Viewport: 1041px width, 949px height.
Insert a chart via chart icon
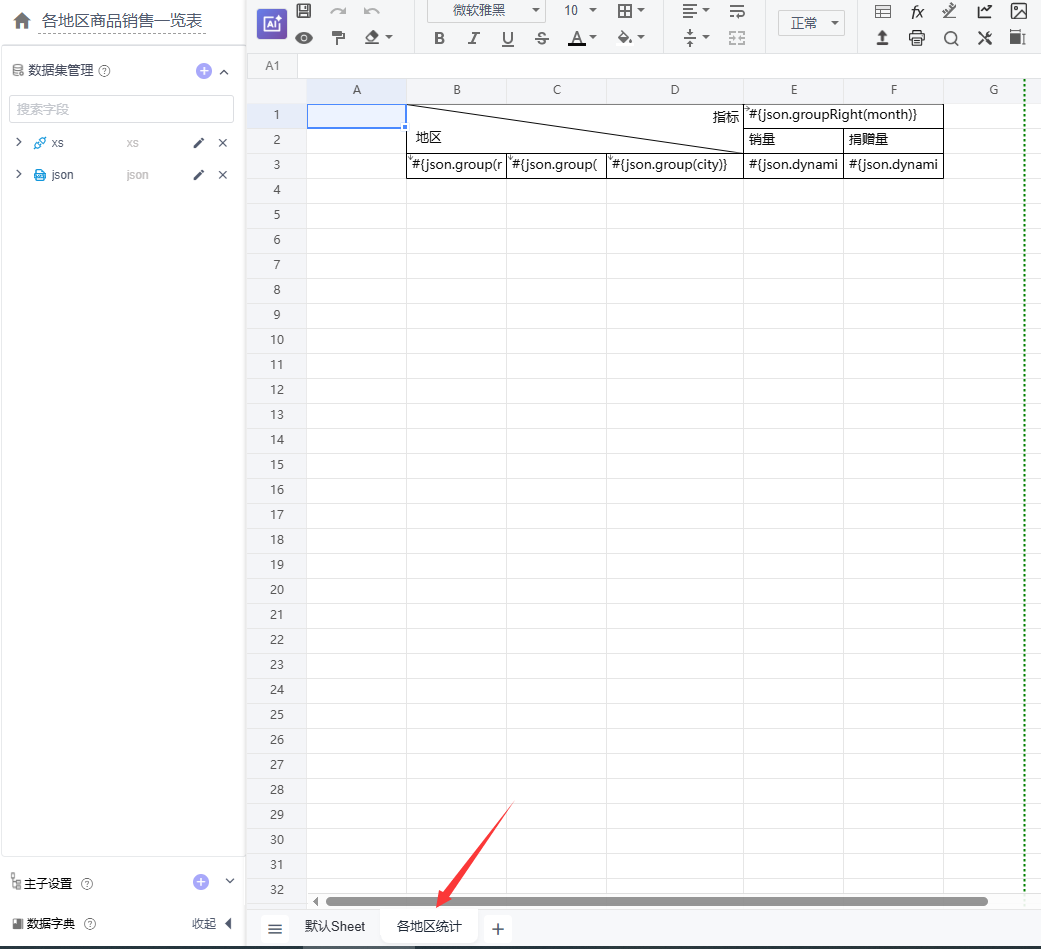pyautogui.click(x=985, y=12)
